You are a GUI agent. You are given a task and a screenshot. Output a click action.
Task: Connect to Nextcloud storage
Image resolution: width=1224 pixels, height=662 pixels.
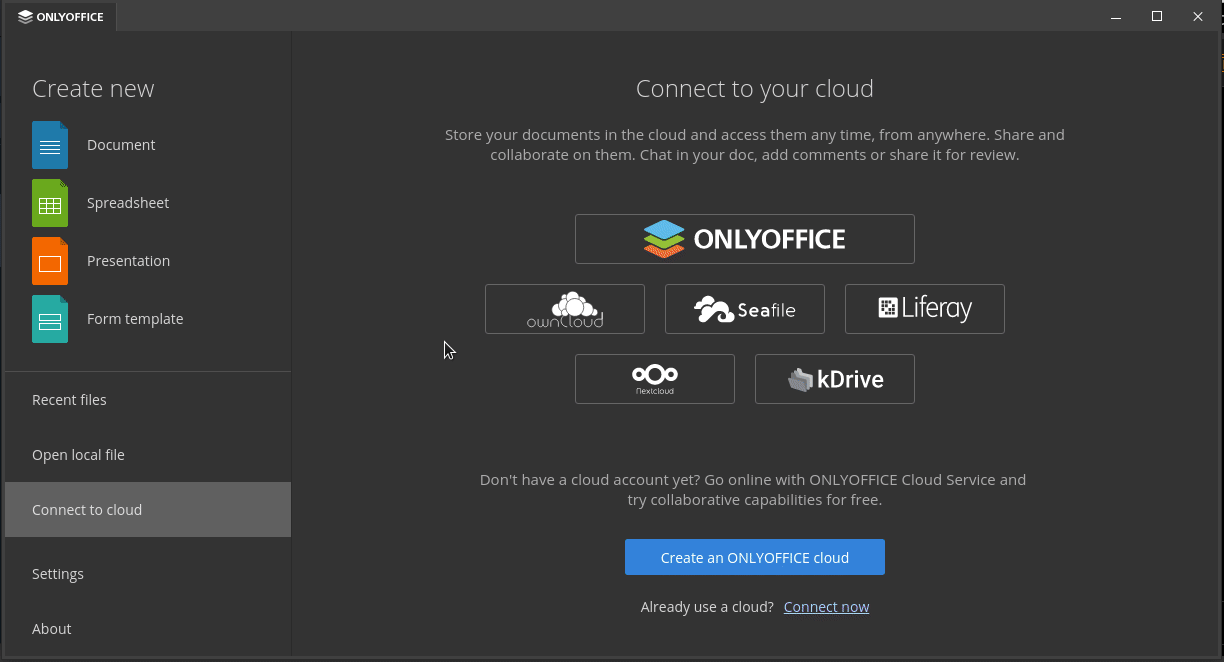click(654, 379)
